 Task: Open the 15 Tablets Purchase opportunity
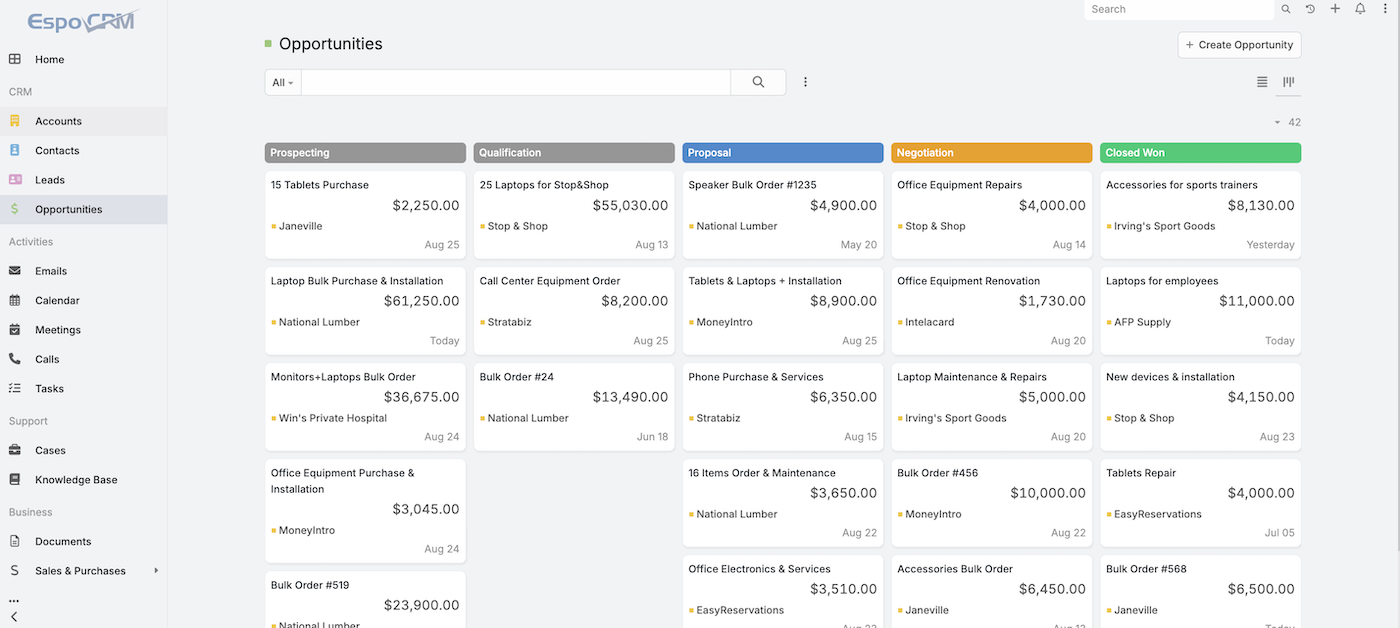pyautogui.click(x=320, y=185)
